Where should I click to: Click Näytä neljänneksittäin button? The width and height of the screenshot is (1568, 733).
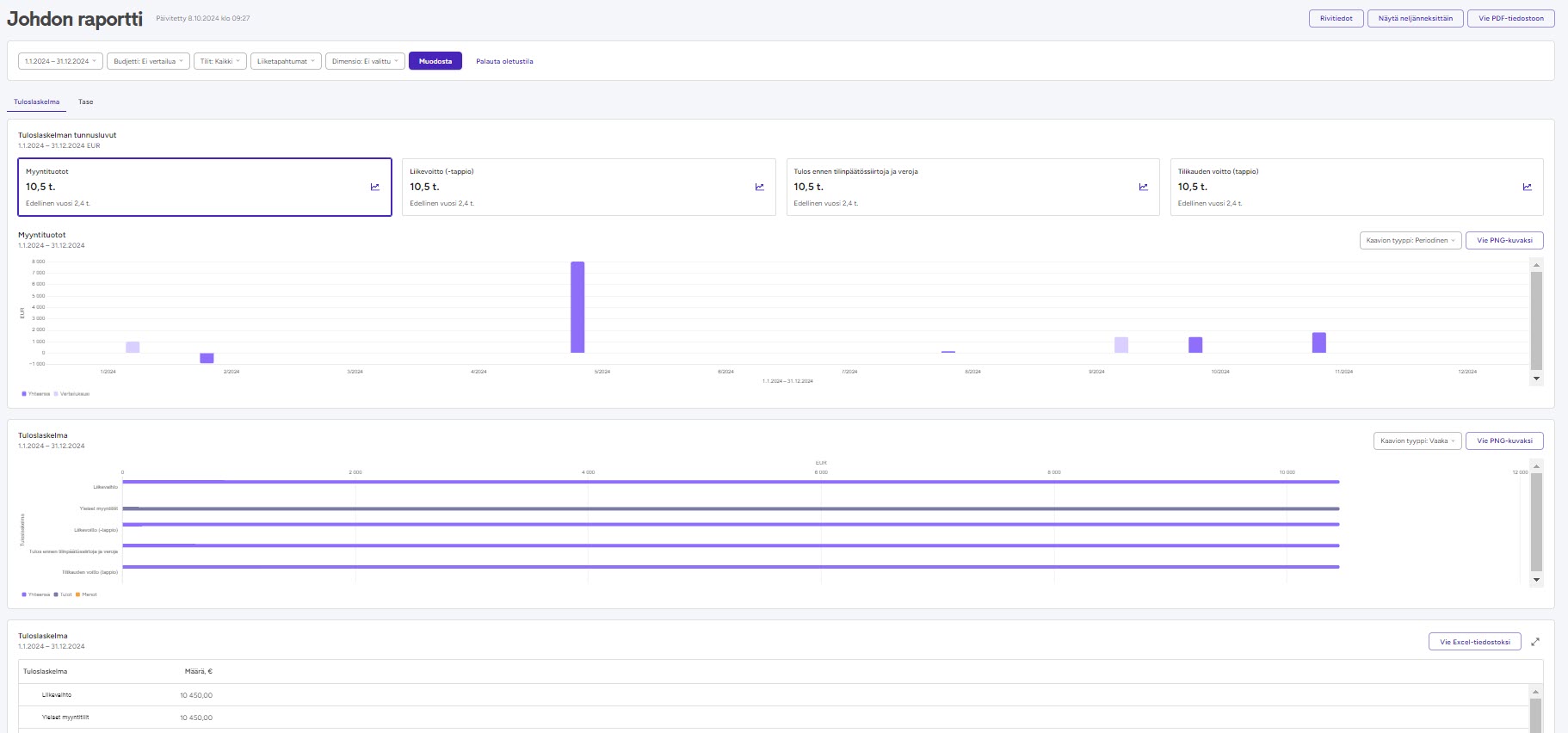tap(1416, 18)
